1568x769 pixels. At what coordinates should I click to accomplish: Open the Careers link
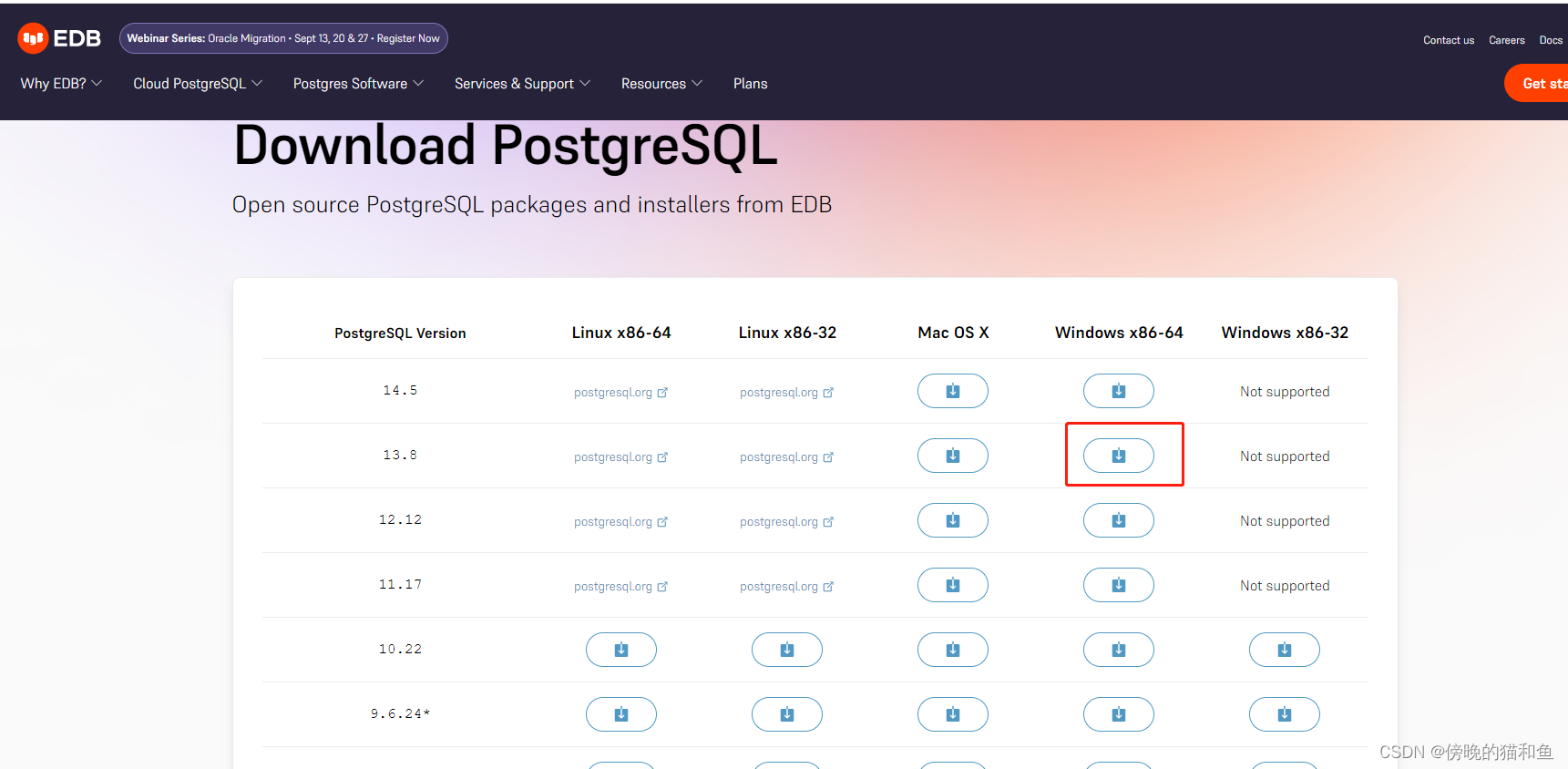pos(1507,40)
